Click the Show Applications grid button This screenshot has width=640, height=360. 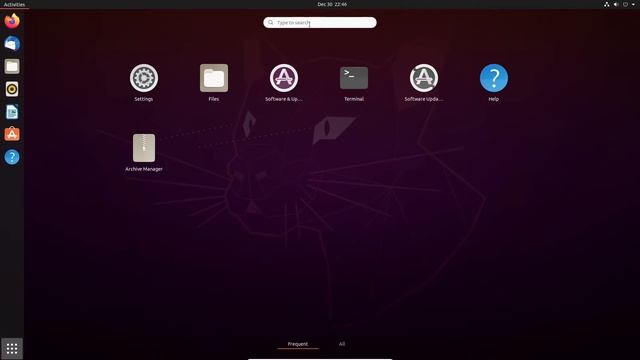pos(12,349)
